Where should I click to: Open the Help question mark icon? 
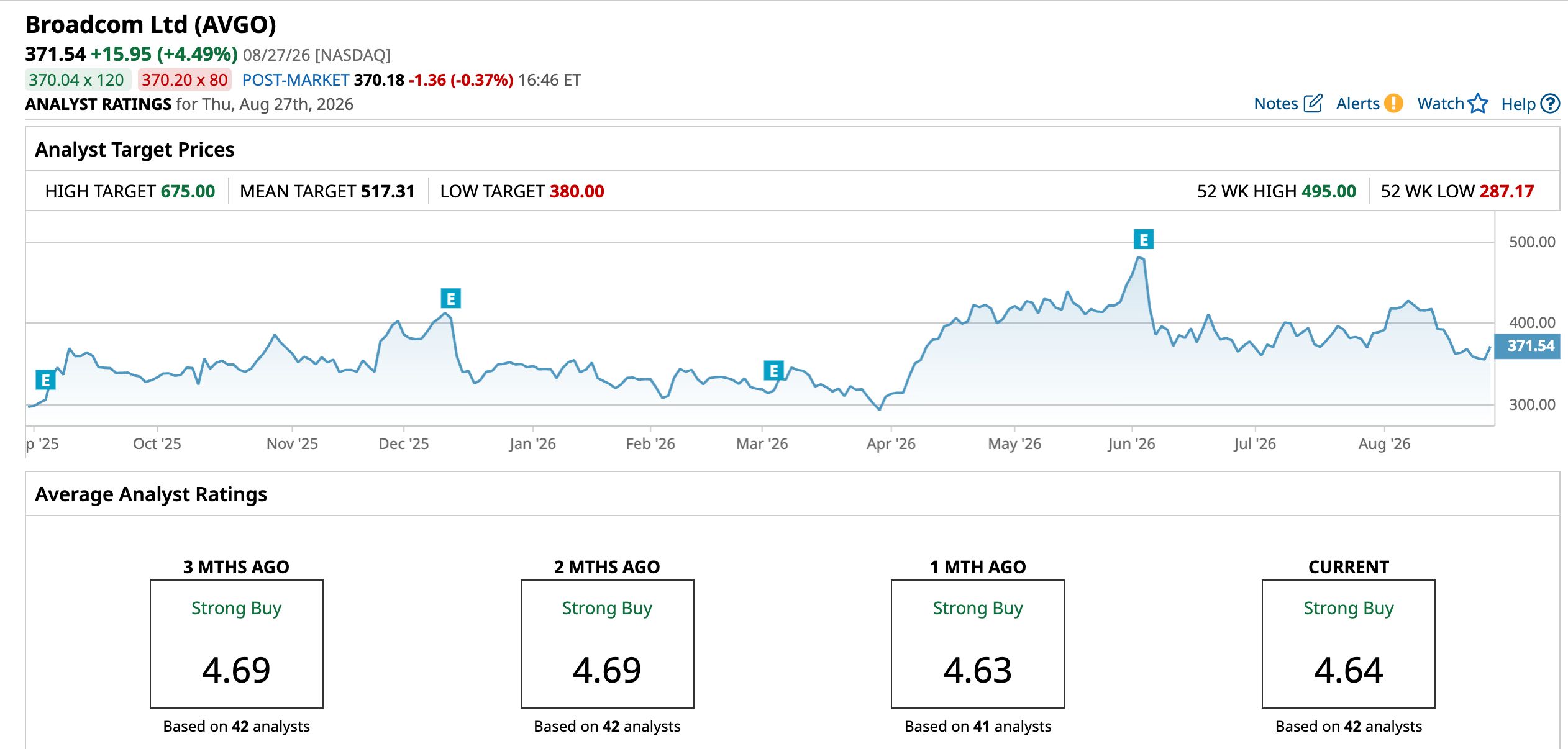tap(1551, 103)
